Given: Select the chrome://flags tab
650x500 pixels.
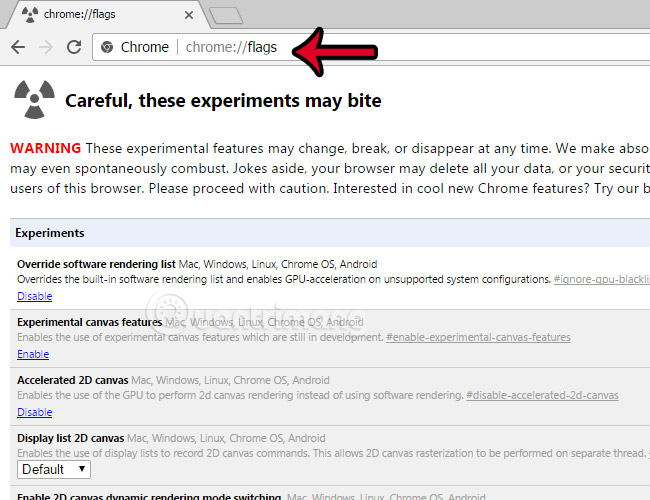Looking at the screenshot, I should pos(100,13).
